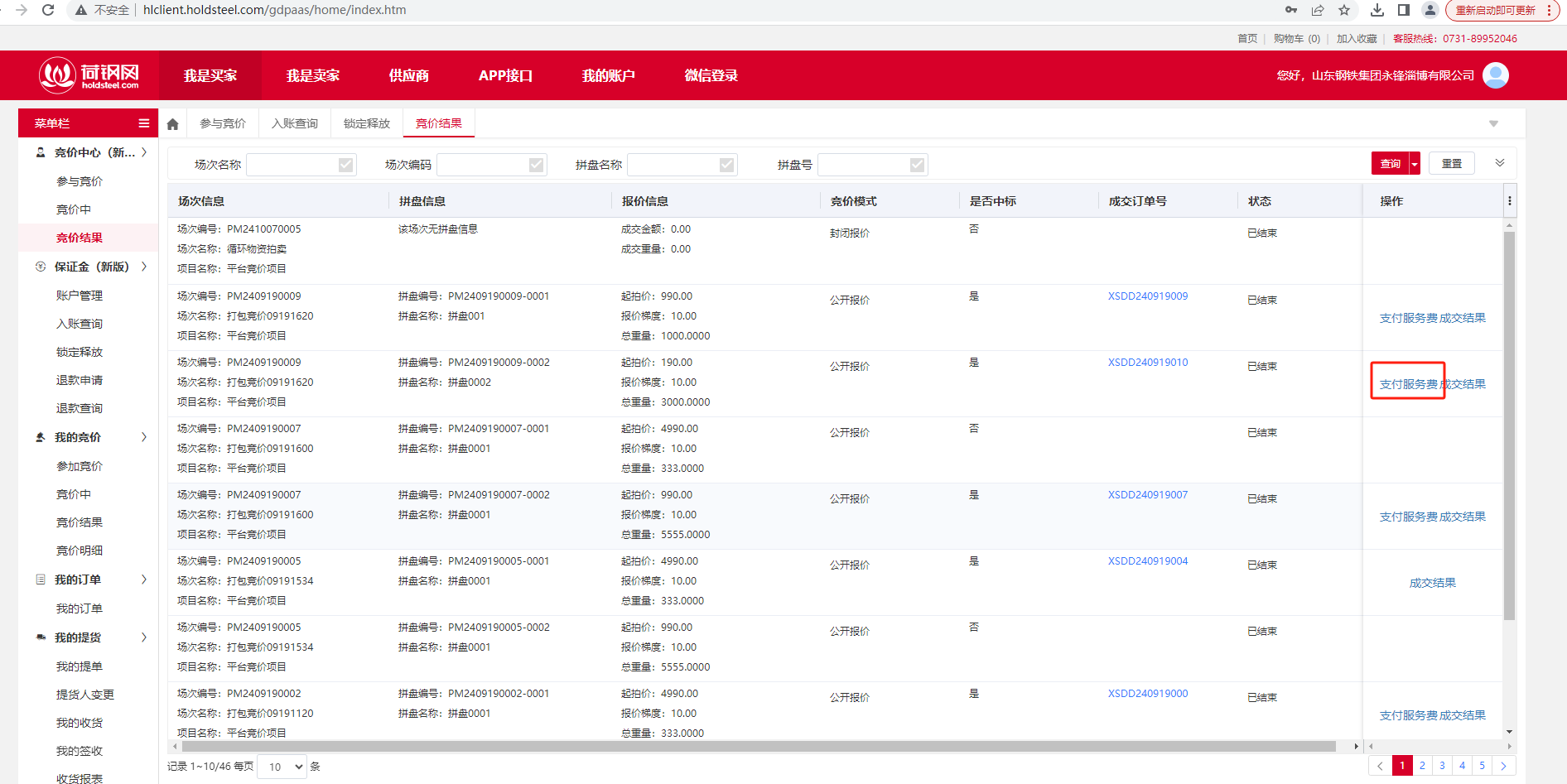
Task: Open the 拼盘号 selector box
Action: (x=872, y=165)
